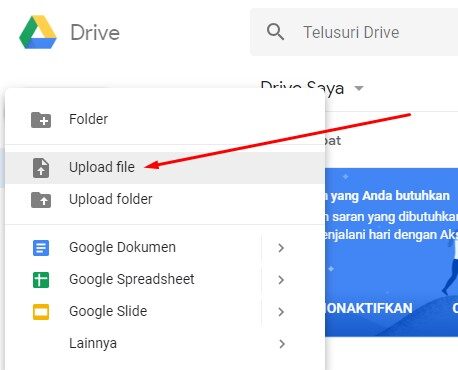This screenshot has height=370, width=458.
Task: Click the magnifier search icon
Action: tap(275, 32)
